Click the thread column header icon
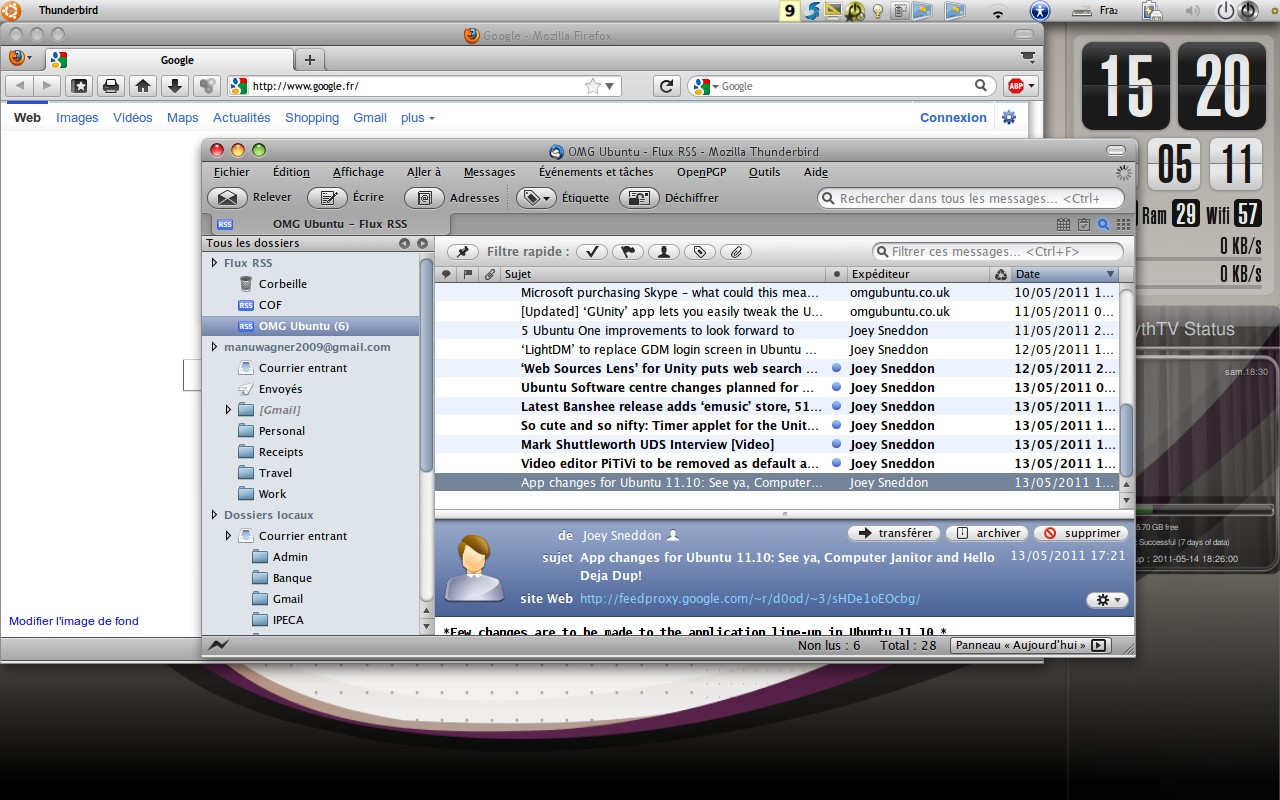 446,274
